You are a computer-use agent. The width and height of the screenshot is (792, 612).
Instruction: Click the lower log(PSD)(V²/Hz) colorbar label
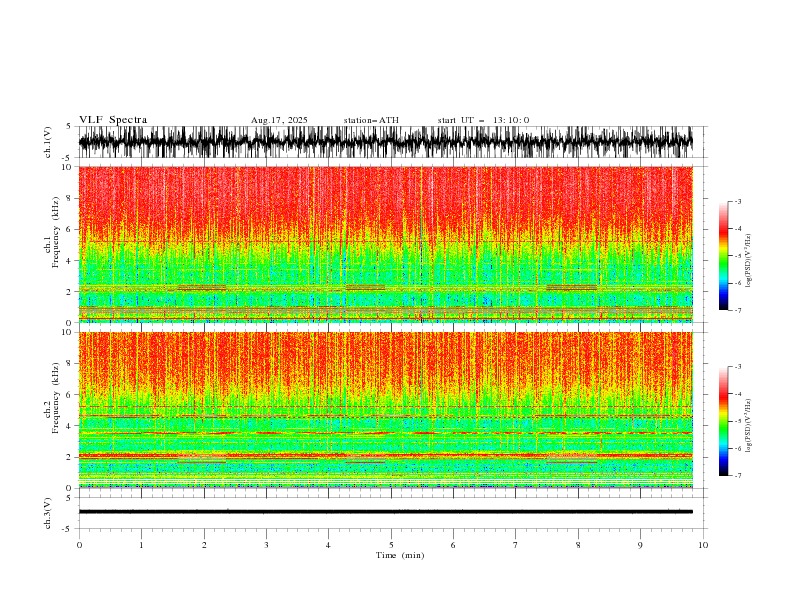coord(749,425)
